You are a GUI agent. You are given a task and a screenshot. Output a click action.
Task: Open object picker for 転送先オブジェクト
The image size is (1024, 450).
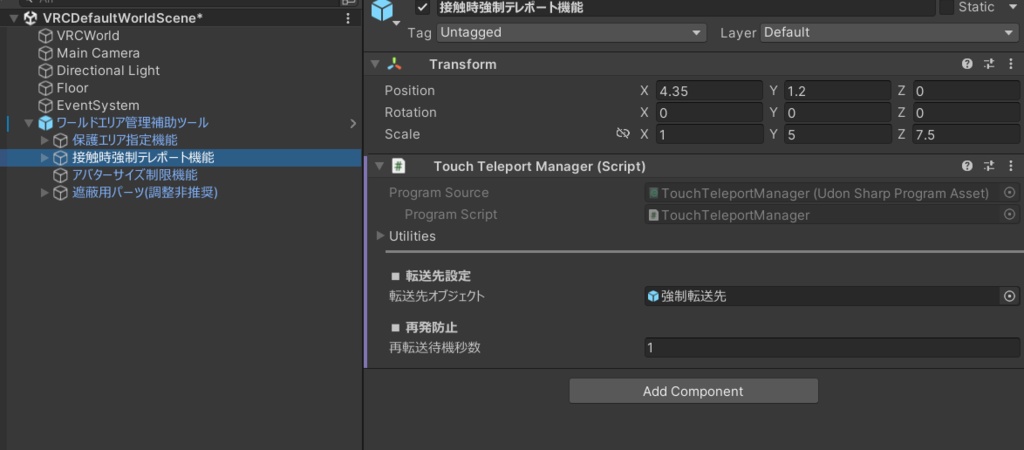pyautogui.click(x=1010, y=296)
